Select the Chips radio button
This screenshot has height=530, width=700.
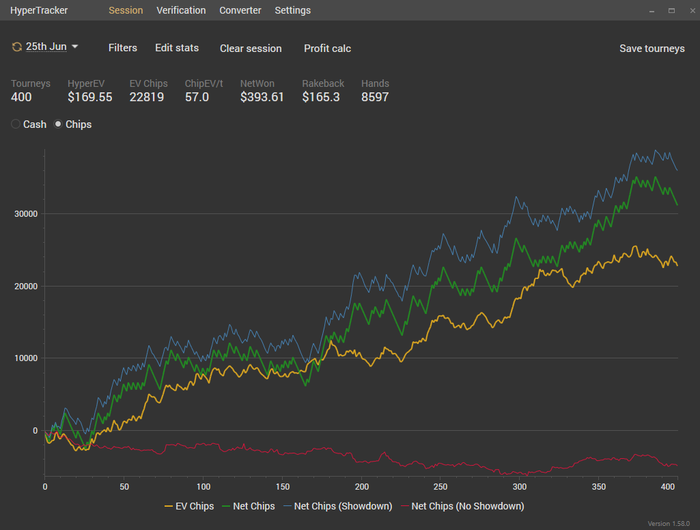tap(58, 124)
